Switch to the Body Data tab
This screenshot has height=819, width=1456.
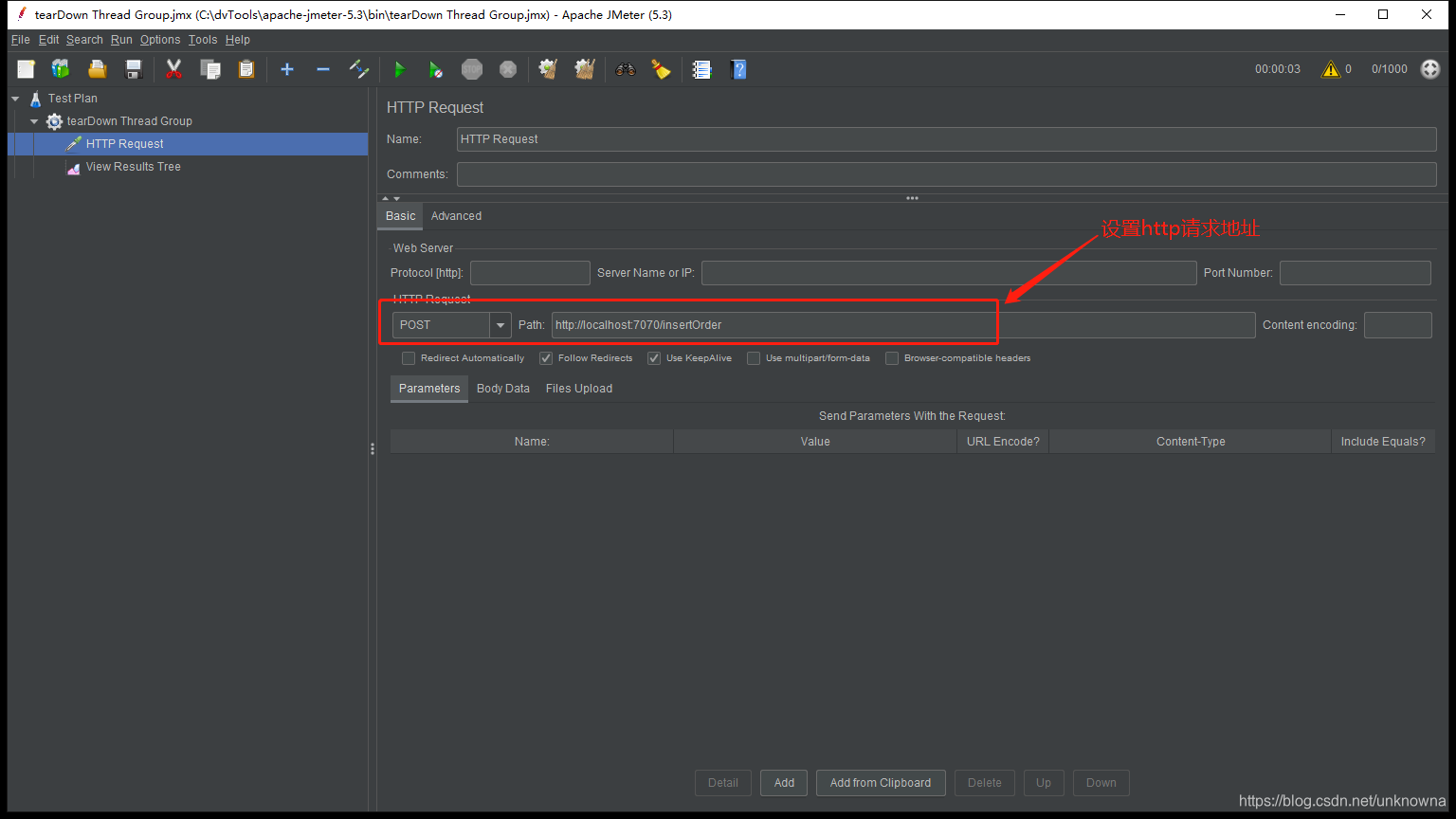click(503, 389)
